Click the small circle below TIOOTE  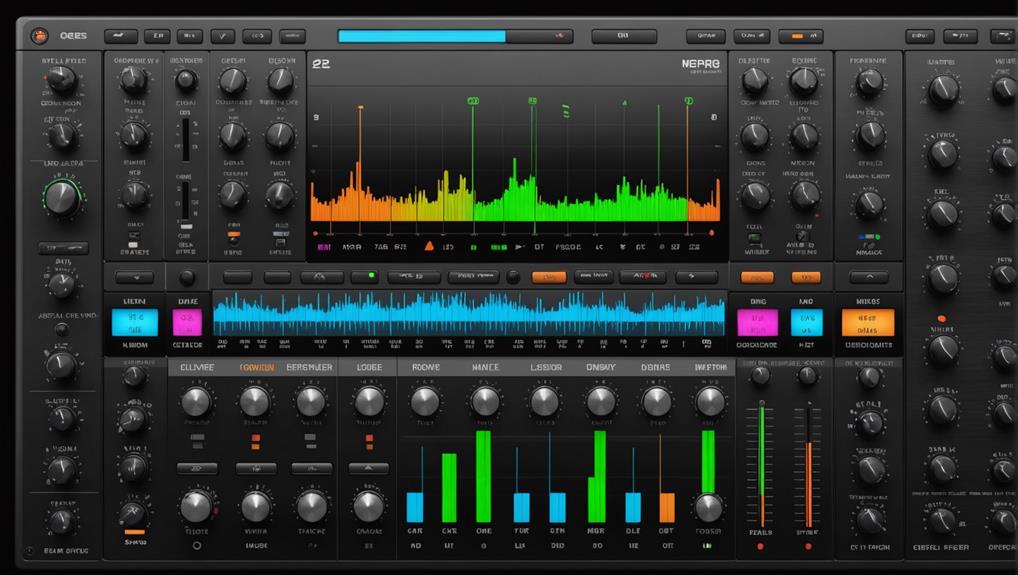[x=197, y=546]
